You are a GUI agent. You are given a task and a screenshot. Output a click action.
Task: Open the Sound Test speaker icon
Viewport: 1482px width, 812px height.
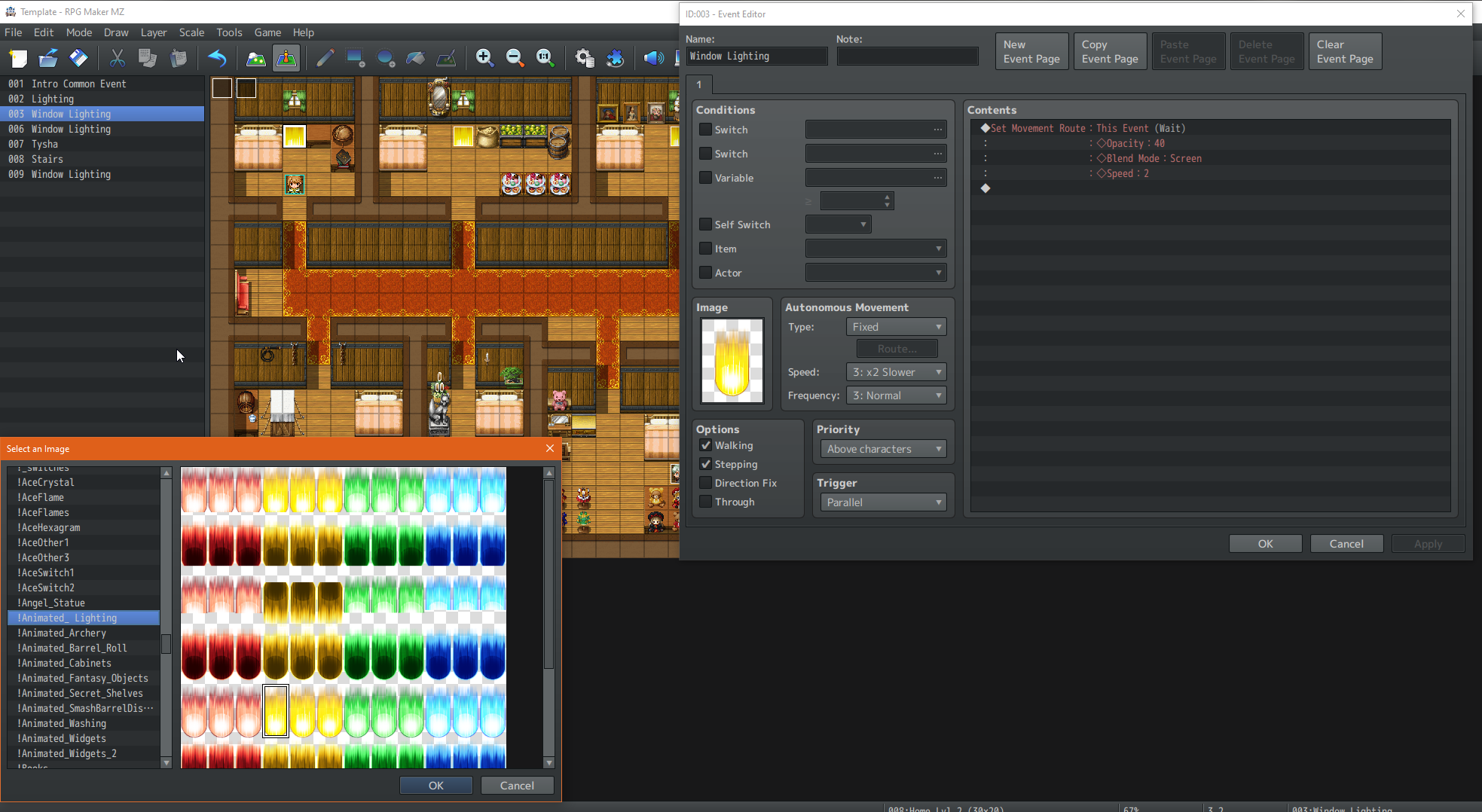pos(654,58)
